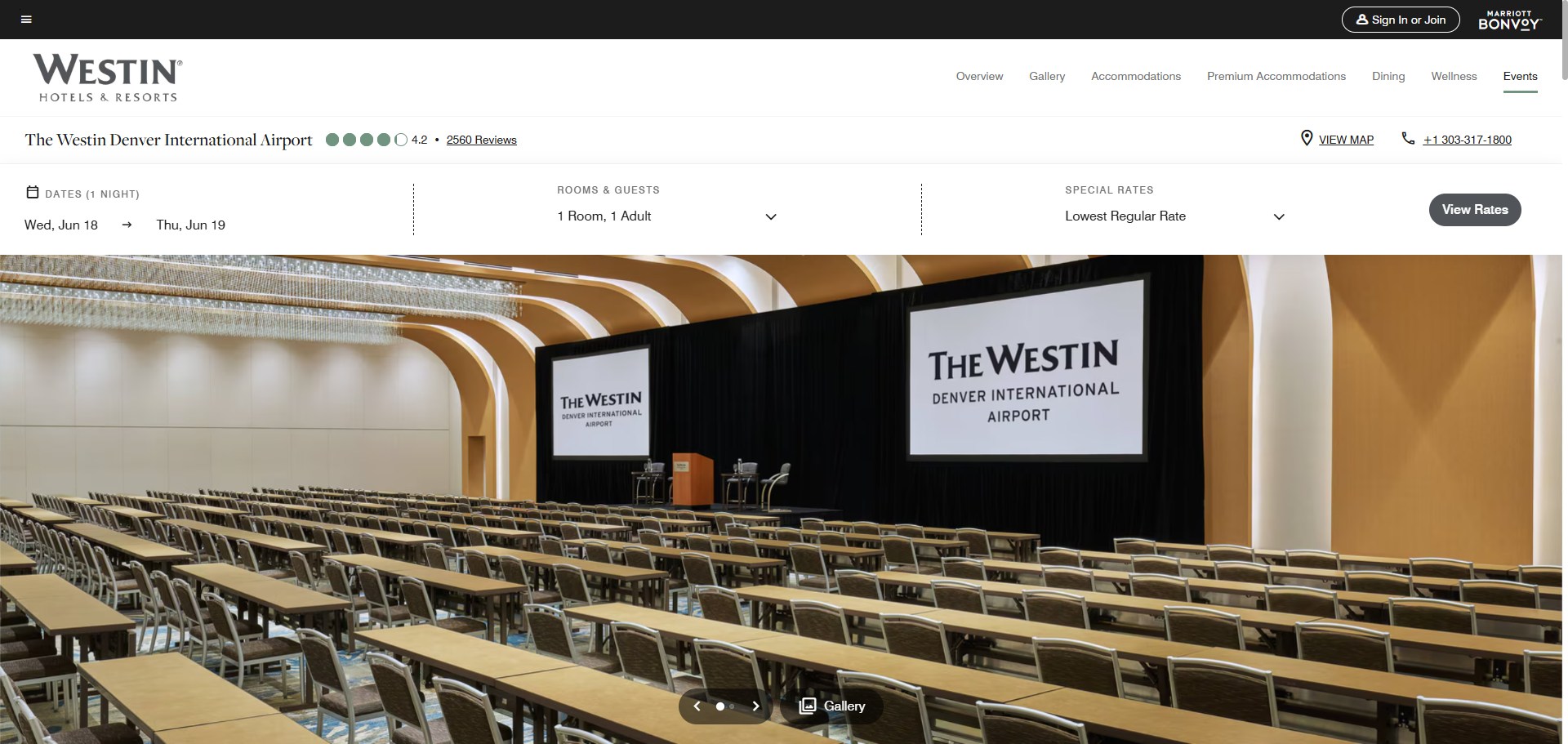
Task: Click the Rooms & Guests chevron arrow
Action: tap(771, 217)
